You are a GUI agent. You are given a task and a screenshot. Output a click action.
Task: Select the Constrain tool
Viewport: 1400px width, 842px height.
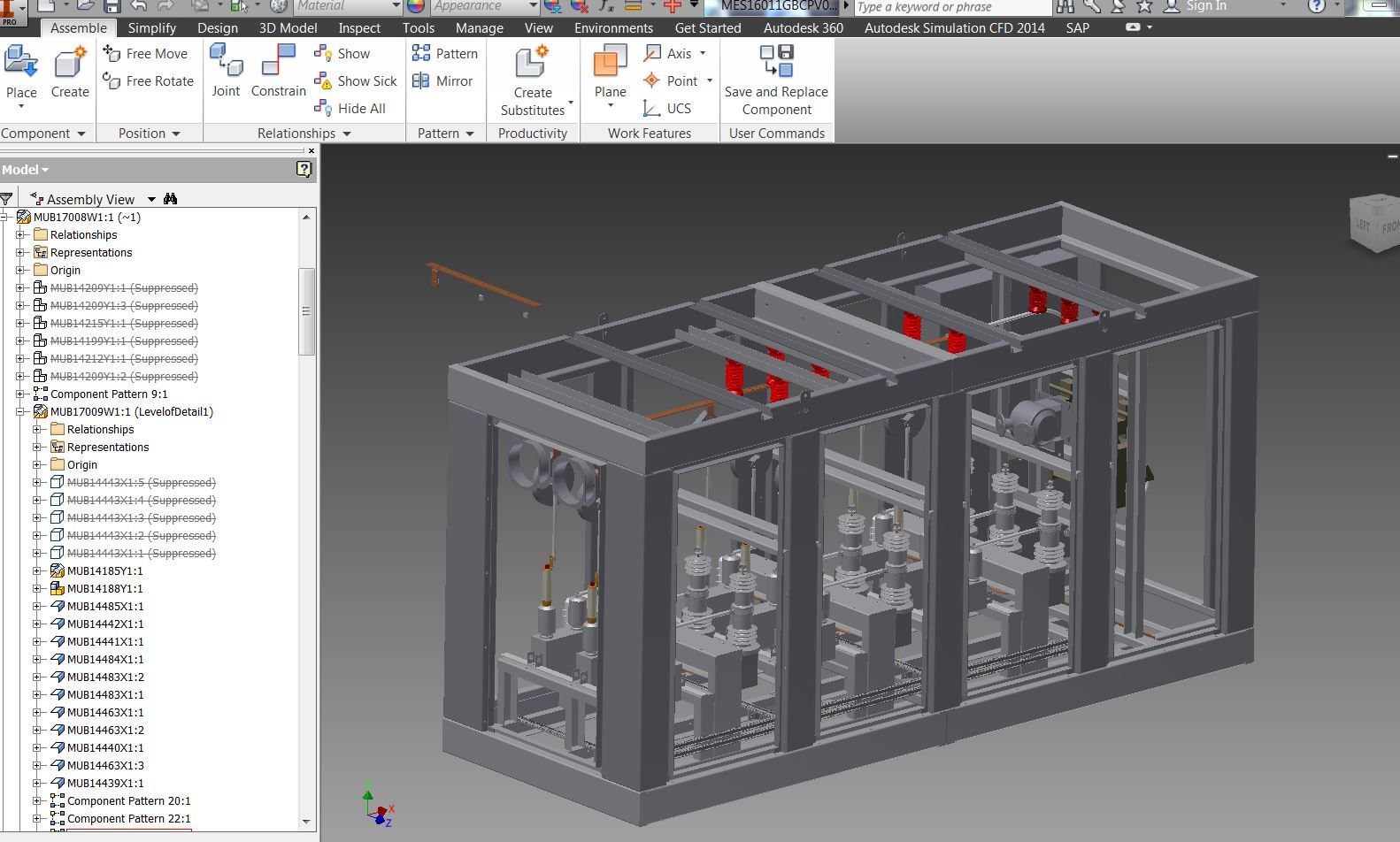[x=278, y=71]
